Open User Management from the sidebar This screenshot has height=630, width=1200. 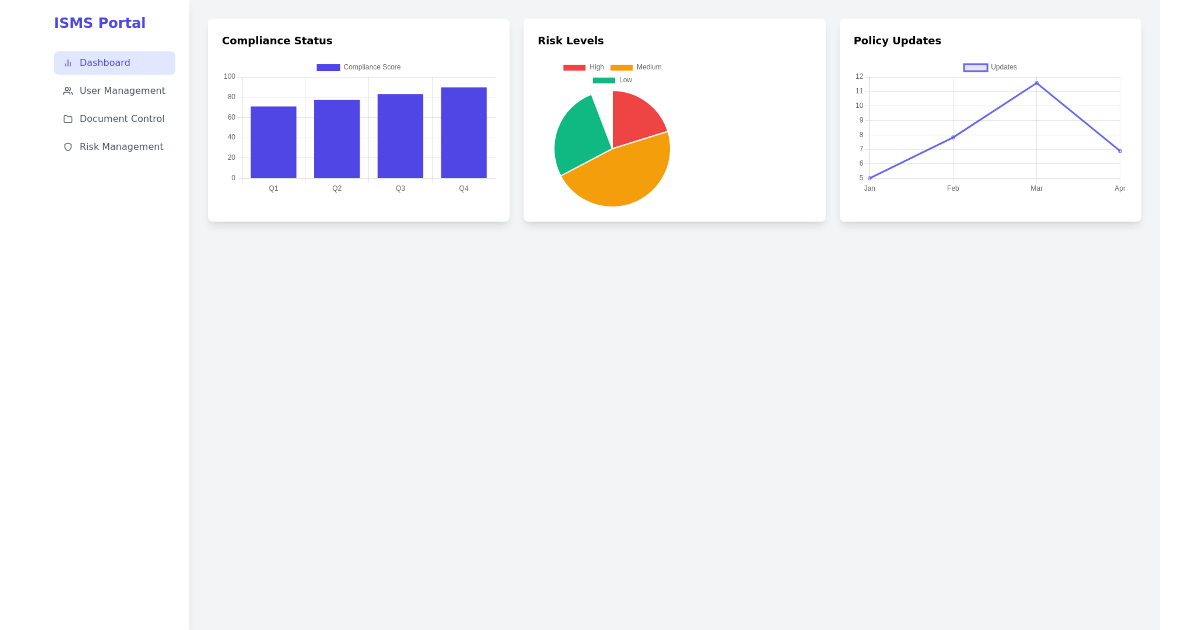point(121,90)
